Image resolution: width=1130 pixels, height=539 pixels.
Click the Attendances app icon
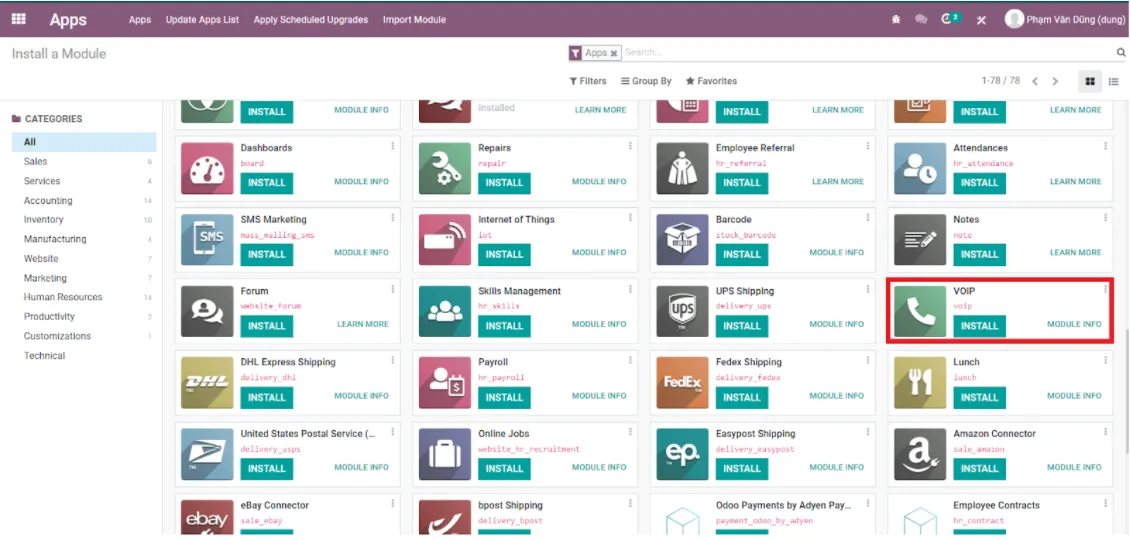[920, 169]
